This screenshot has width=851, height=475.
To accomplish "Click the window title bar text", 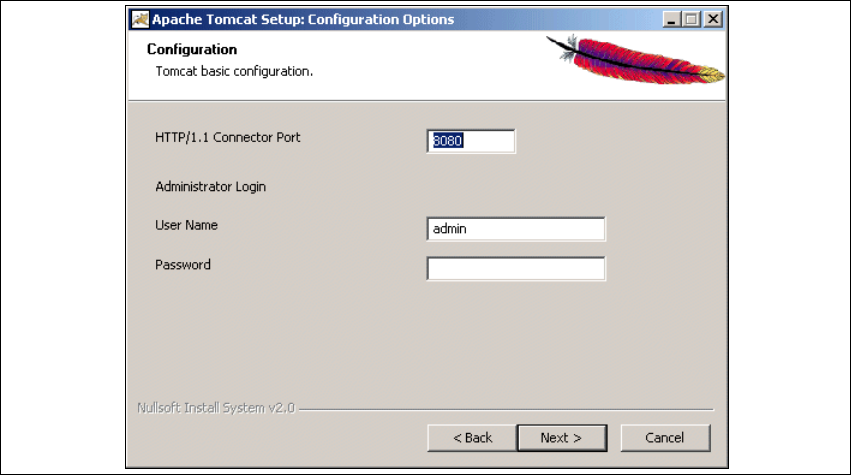I will pos(302,19).
